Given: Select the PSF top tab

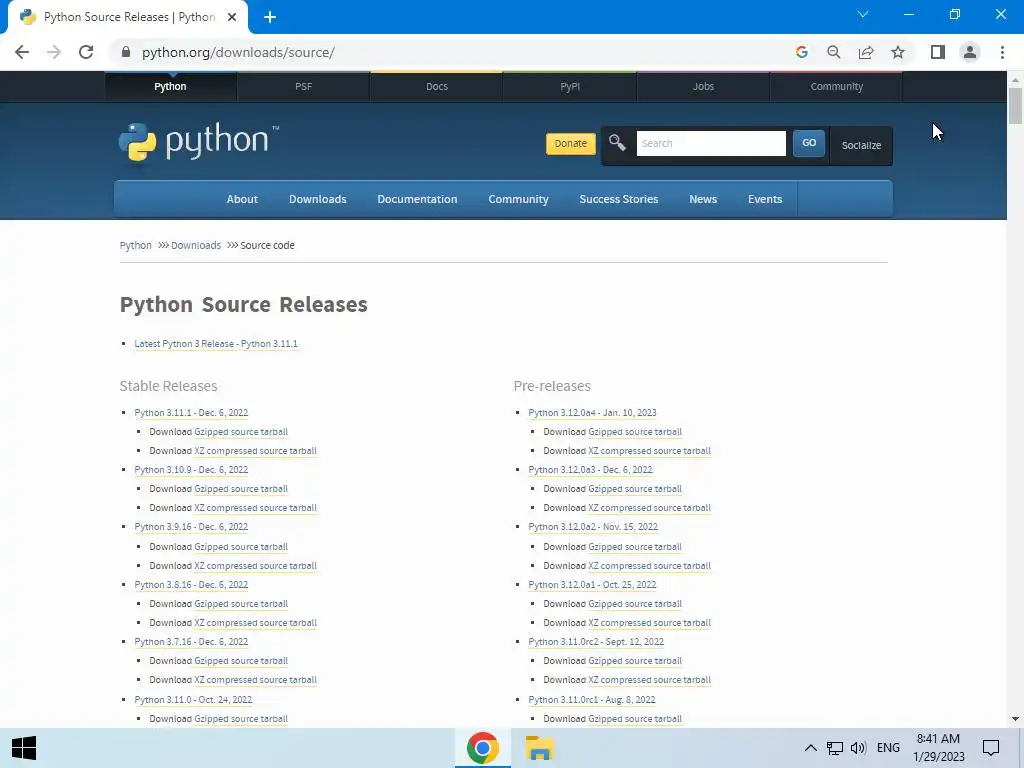Looking at the screenshot, I should 304,86.
